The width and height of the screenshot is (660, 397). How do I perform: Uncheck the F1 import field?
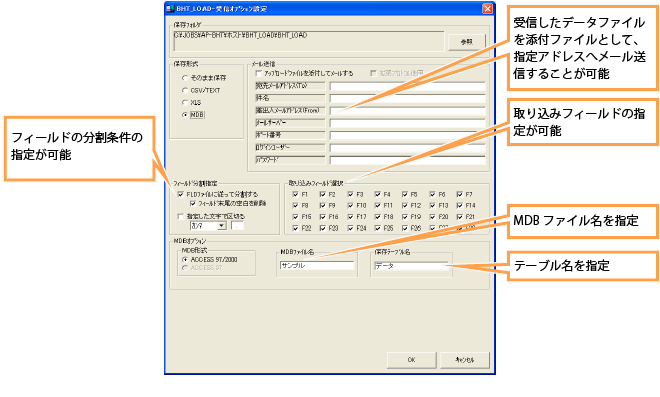pos(295,194)
